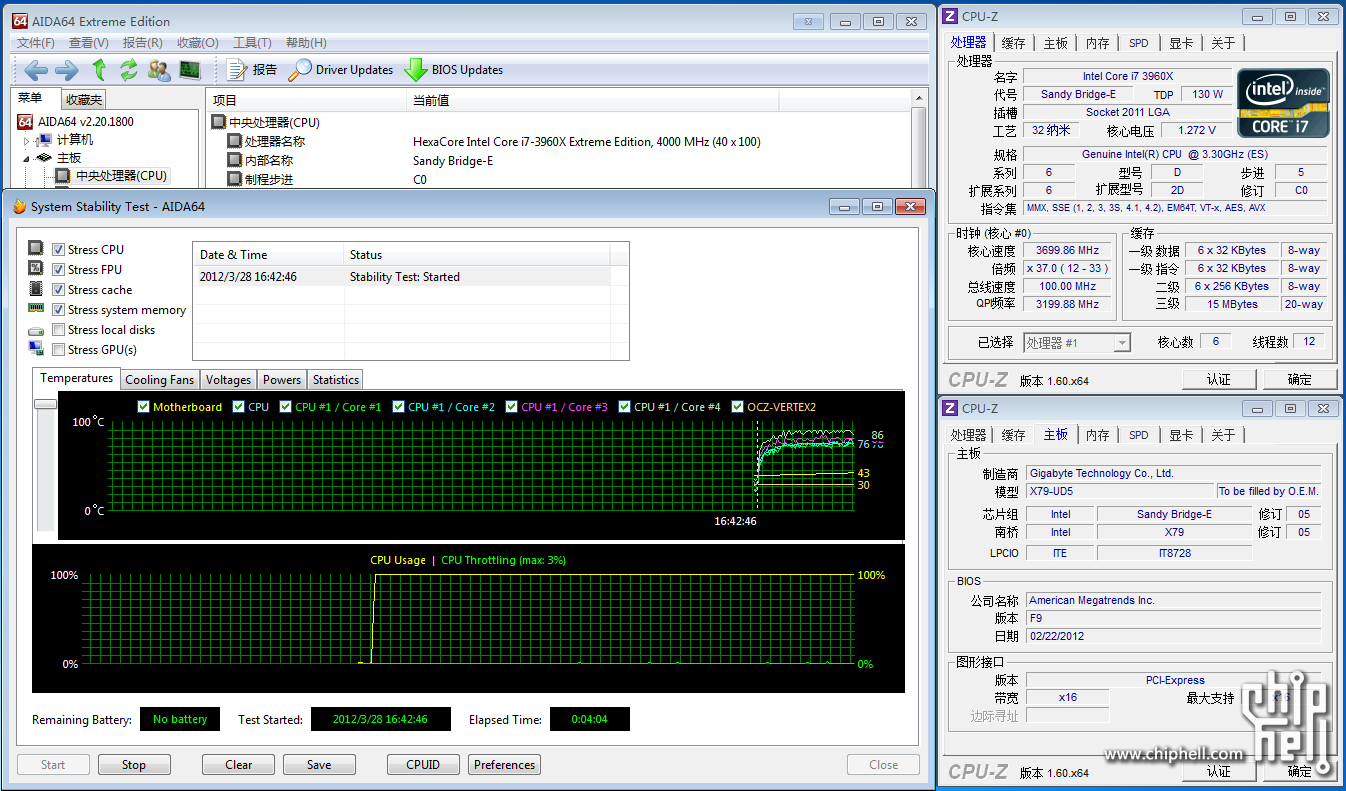Open the 缓存 tab in top CPU-Z window

[x=1013, y=43]
